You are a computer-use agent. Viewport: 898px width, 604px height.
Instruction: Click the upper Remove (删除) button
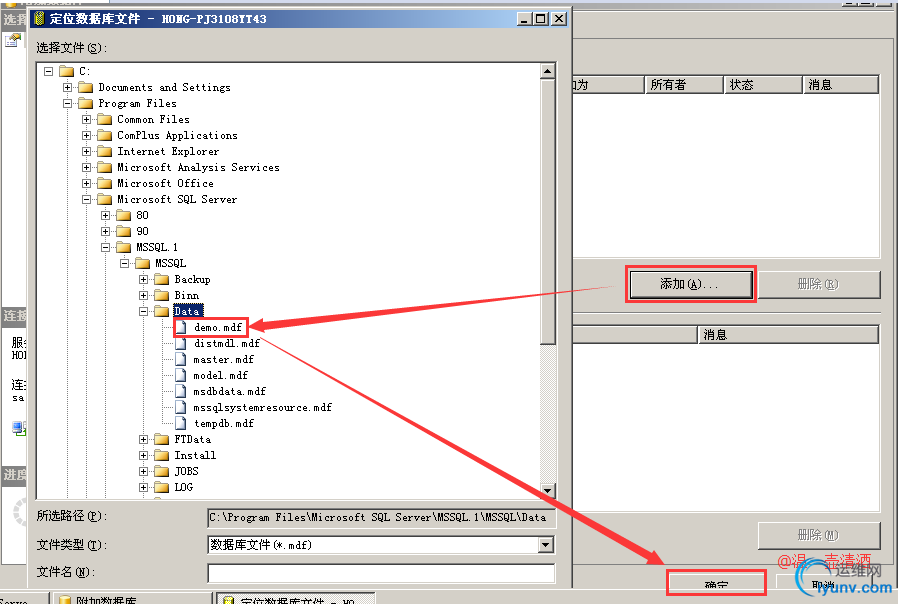[x=819, y=285]
